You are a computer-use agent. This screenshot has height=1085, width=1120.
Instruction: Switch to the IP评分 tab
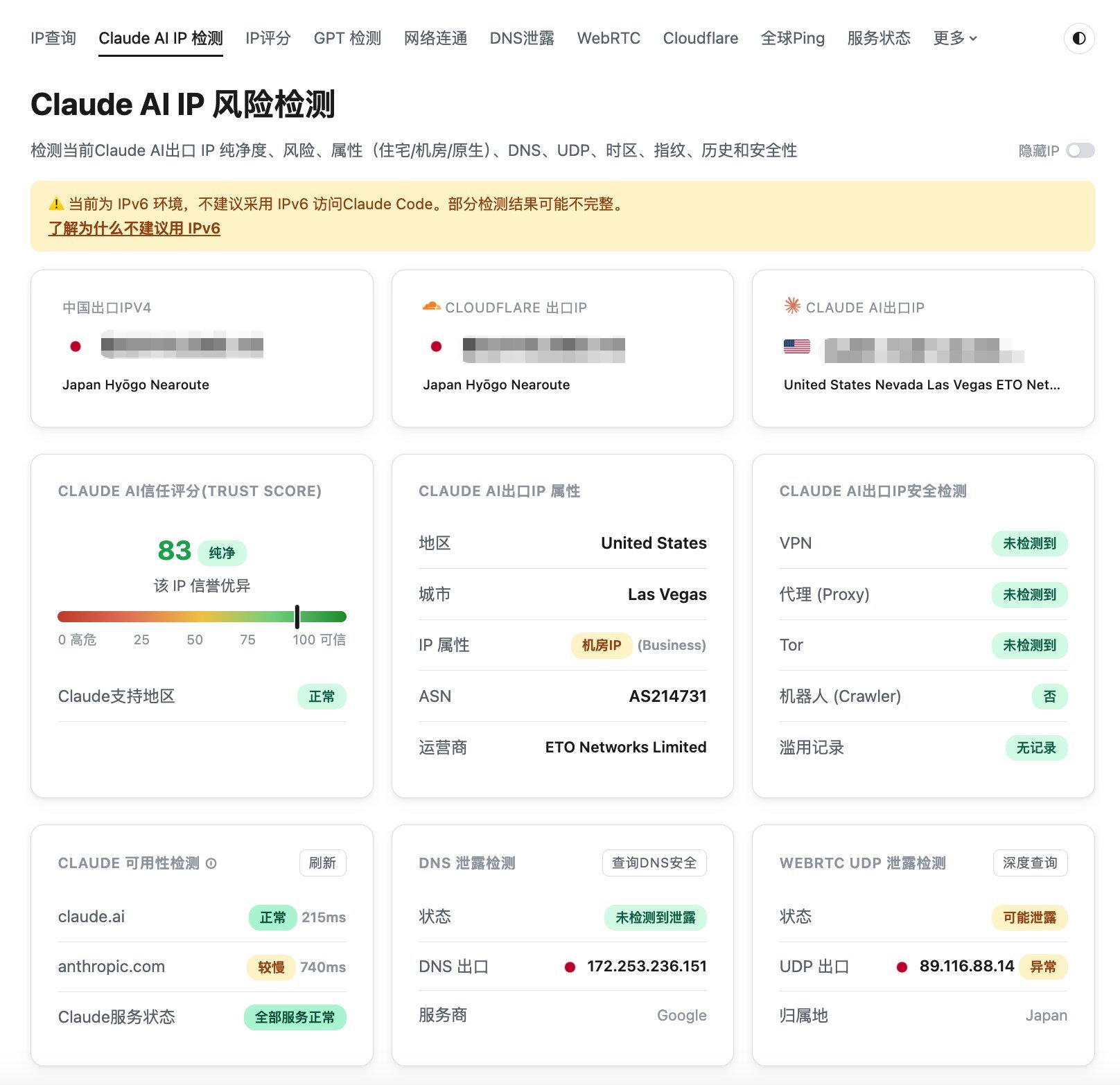(268, 38)
